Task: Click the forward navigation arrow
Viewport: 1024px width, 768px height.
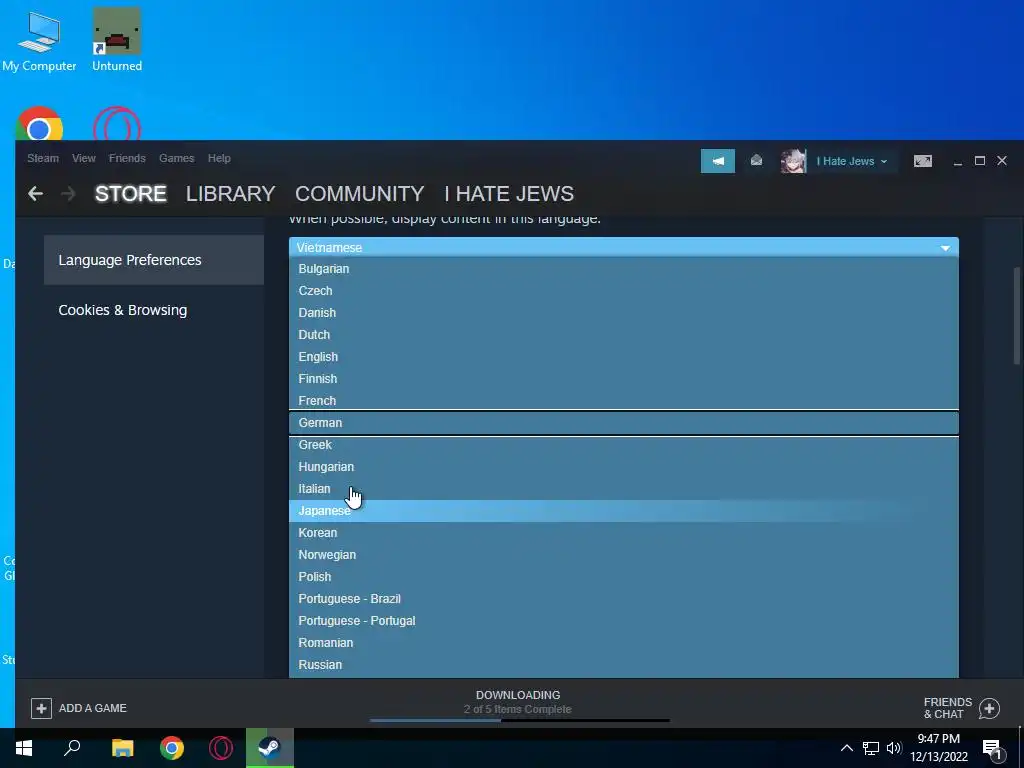Action: pyautogui.click(x=68, y=193)
